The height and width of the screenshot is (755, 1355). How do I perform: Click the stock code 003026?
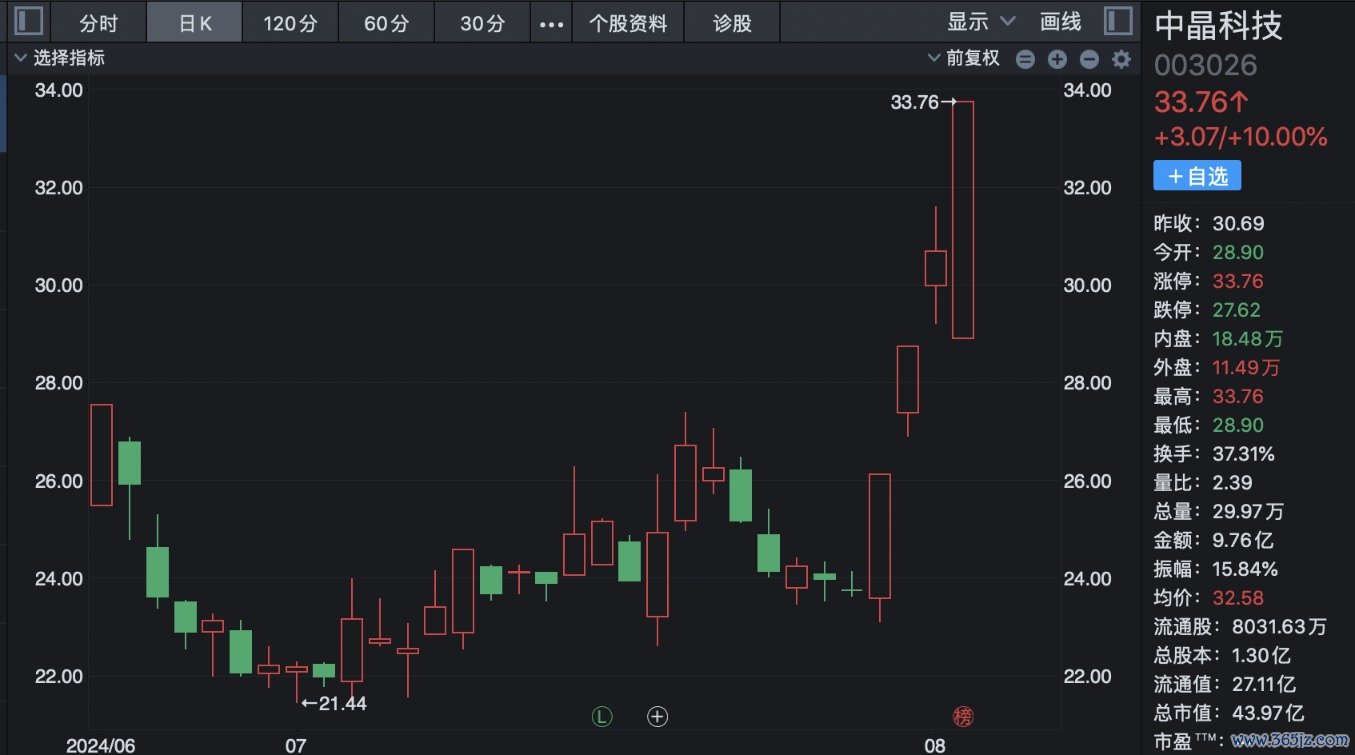pos(1205,65)
